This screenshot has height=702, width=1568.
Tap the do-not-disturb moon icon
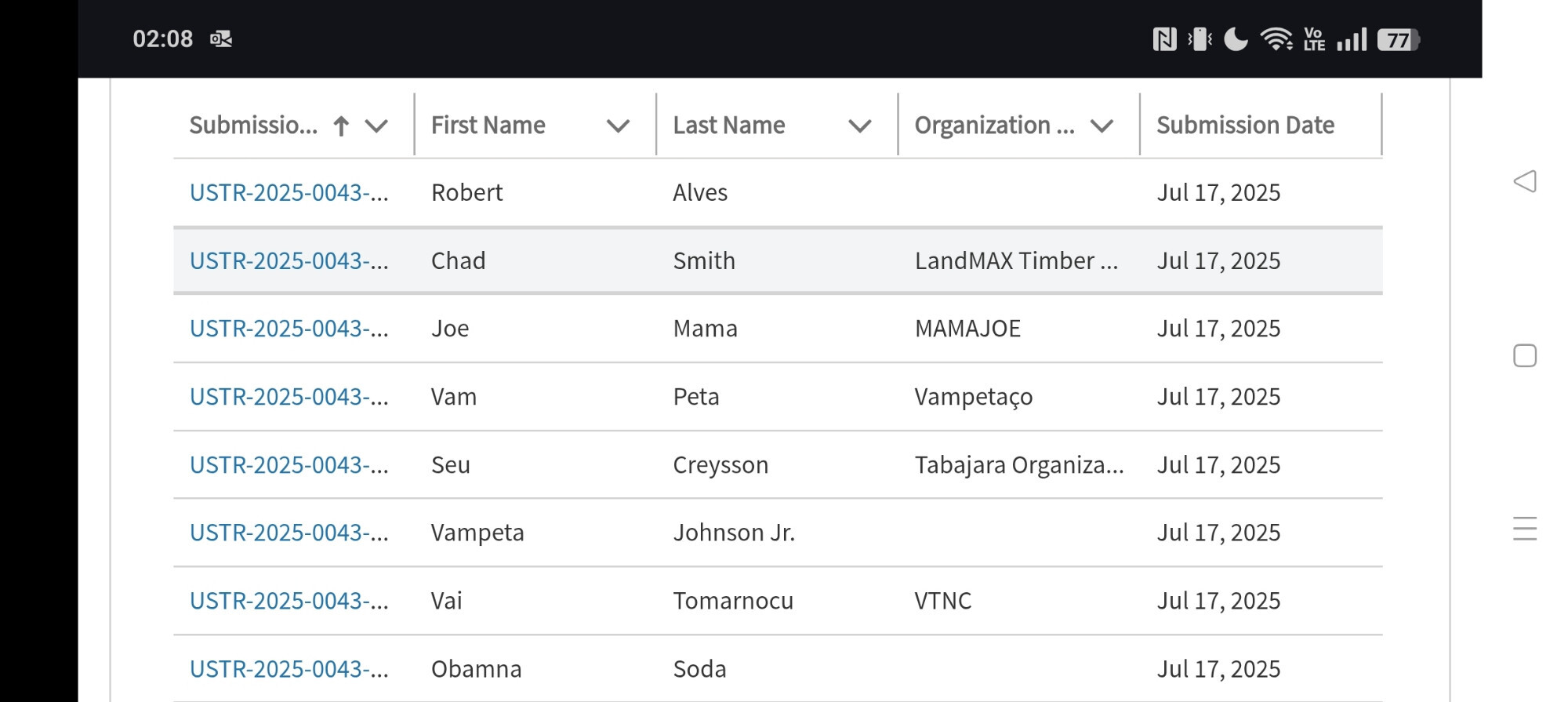click(1236, 38)
